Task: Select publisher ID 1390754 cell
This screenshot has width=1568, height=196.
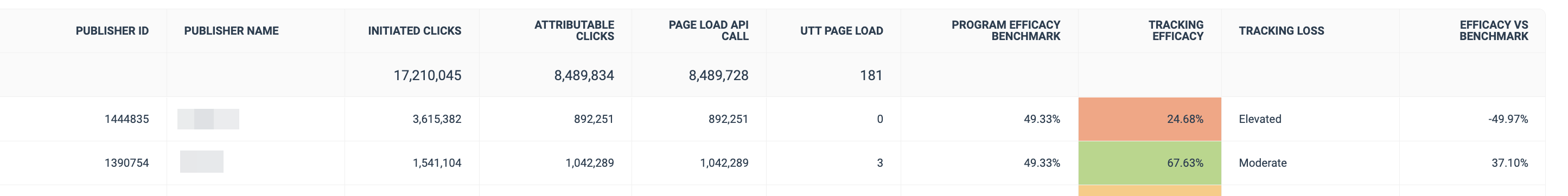Action: [x=126, y=162]
